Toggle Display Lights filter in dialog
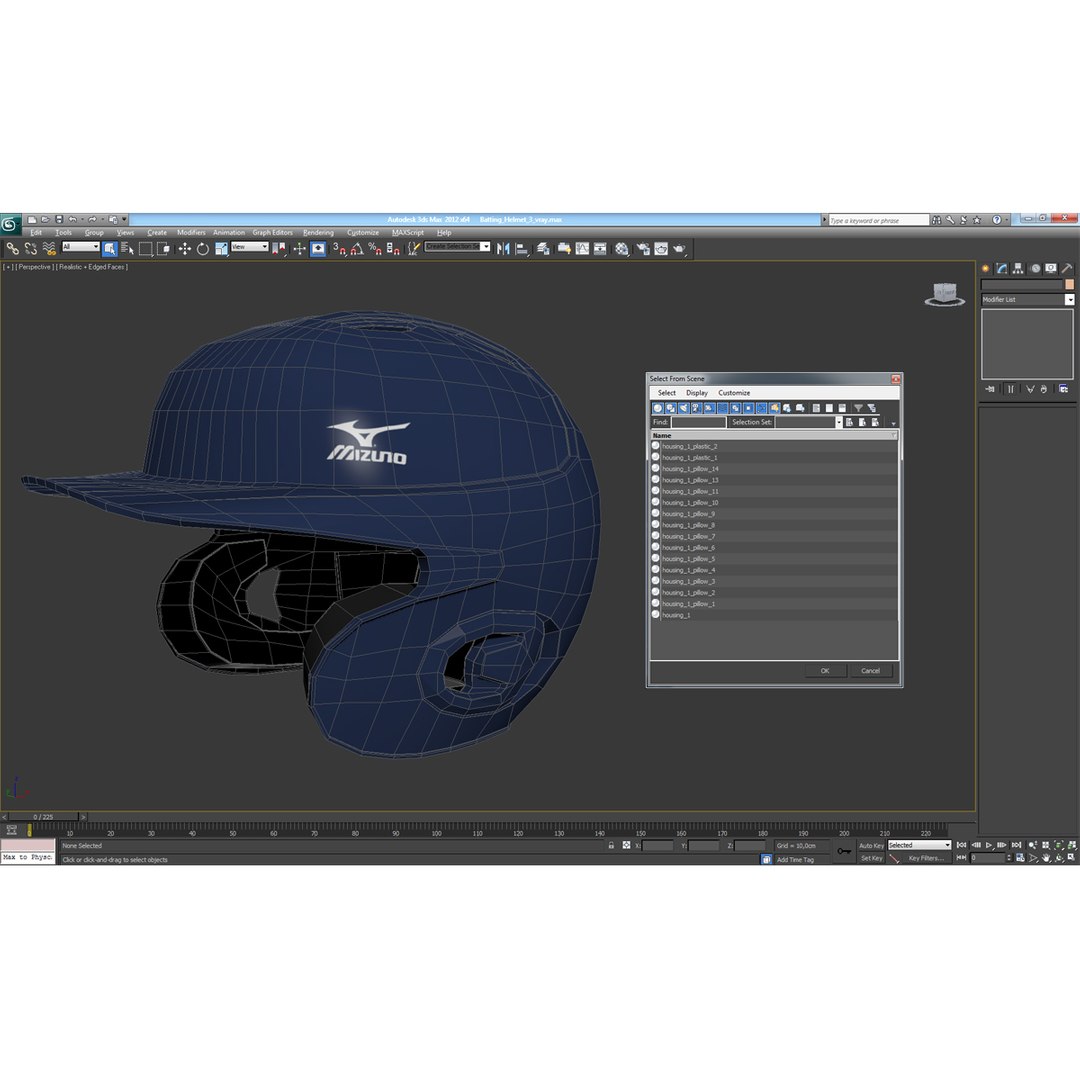Image resolution: width=1080 pixels, height=1080 pixels. click(684, 408)
